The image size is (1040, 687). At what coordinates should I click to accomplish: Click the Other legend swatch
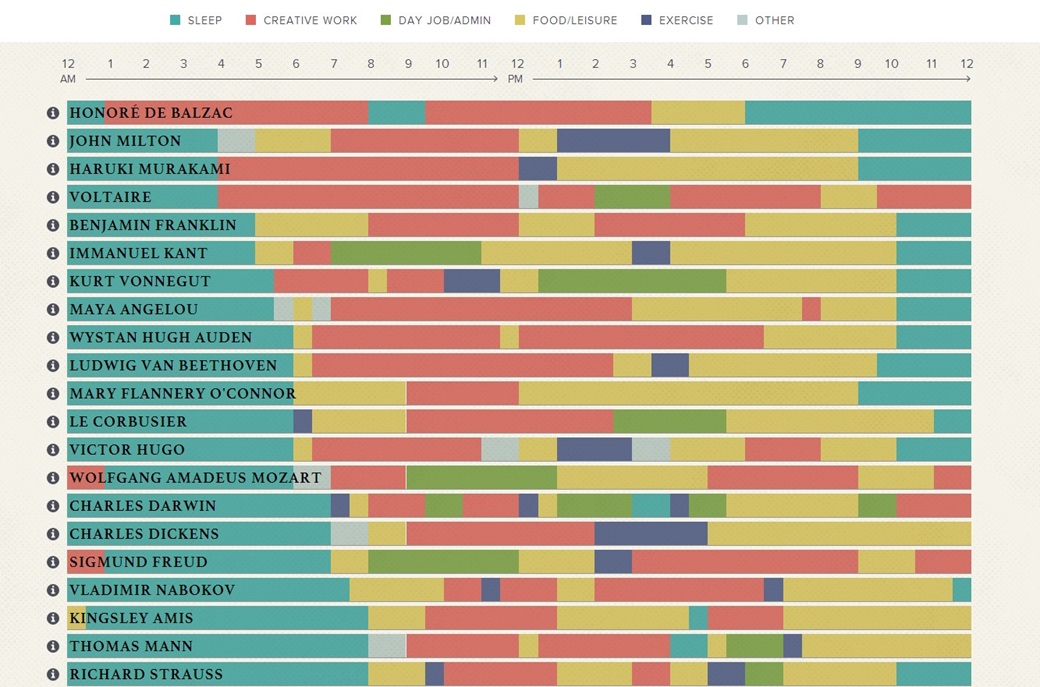tap(742, 20)
